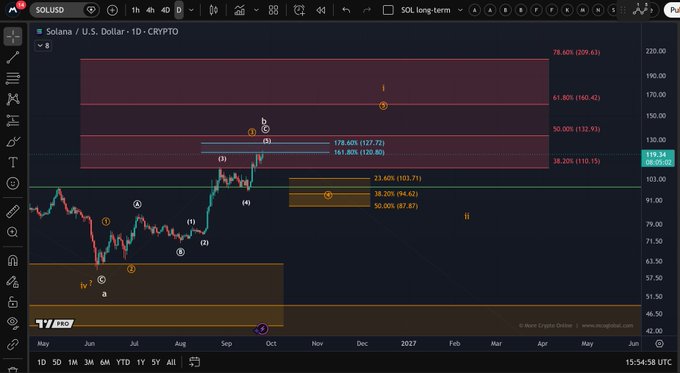Set date range to 1D
Image resolution: width=680 pixels, height=373 pixels.
(x=42, y=362)
